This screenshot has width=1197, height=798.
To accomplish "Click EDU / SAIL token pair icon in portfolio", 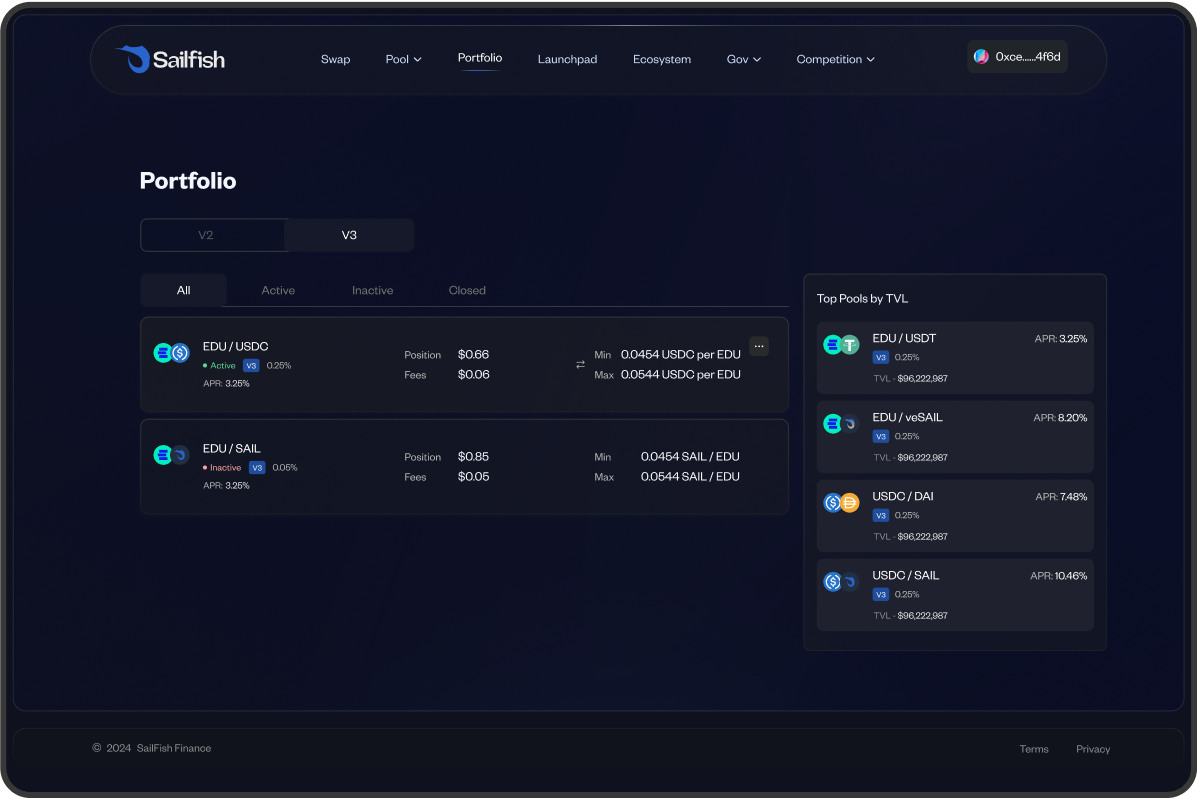I will (x=171, y=455).
